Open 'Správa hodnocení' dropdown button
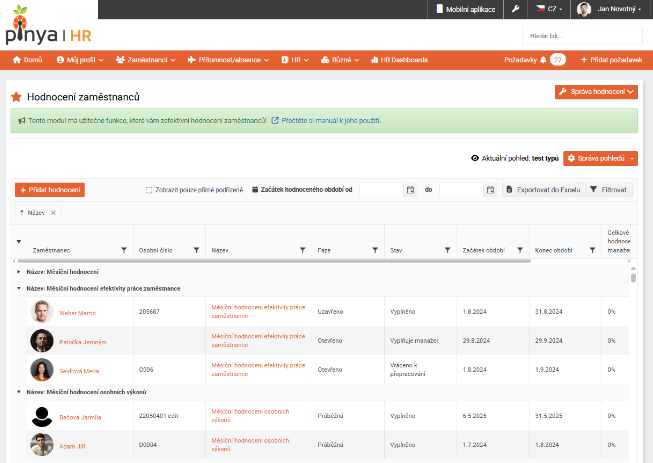 tap(596, 92)
